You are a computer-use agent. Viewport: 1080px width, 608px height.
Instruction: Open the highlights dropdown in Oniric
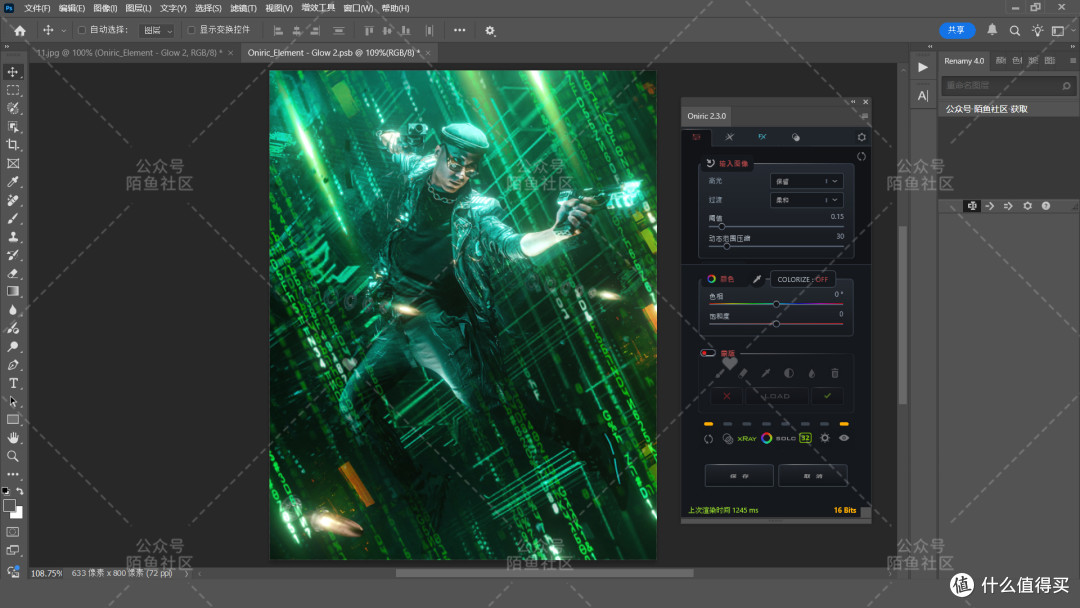click(806, 181)
